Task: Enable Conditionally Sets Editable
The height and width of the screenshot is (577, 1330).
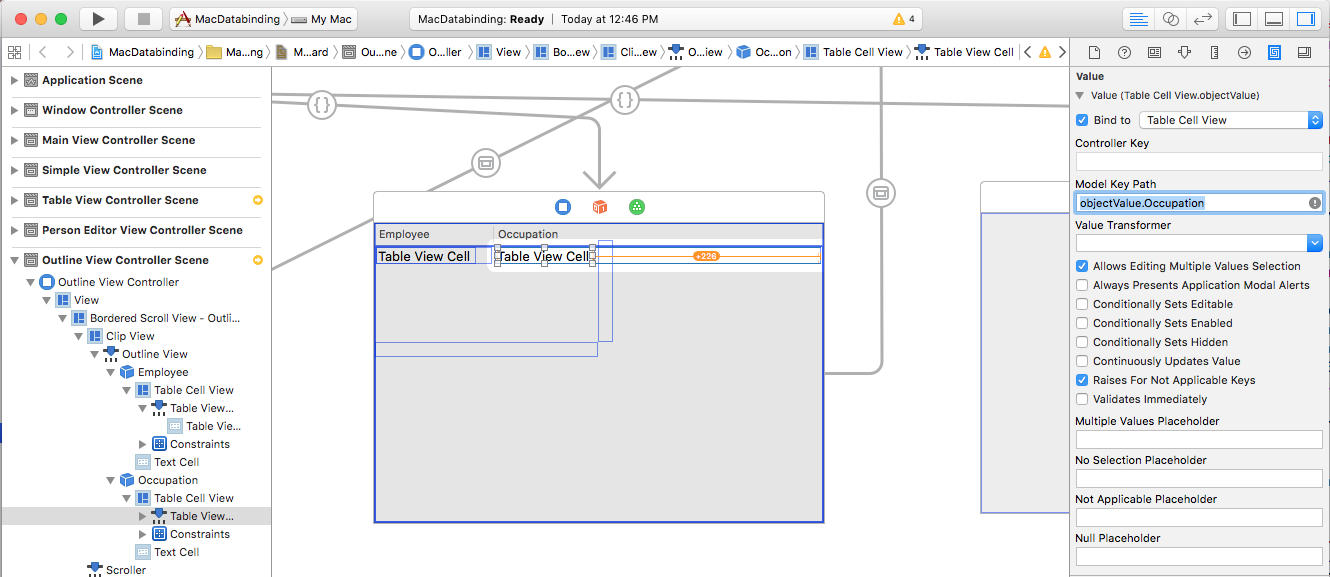Action: 1082,304
